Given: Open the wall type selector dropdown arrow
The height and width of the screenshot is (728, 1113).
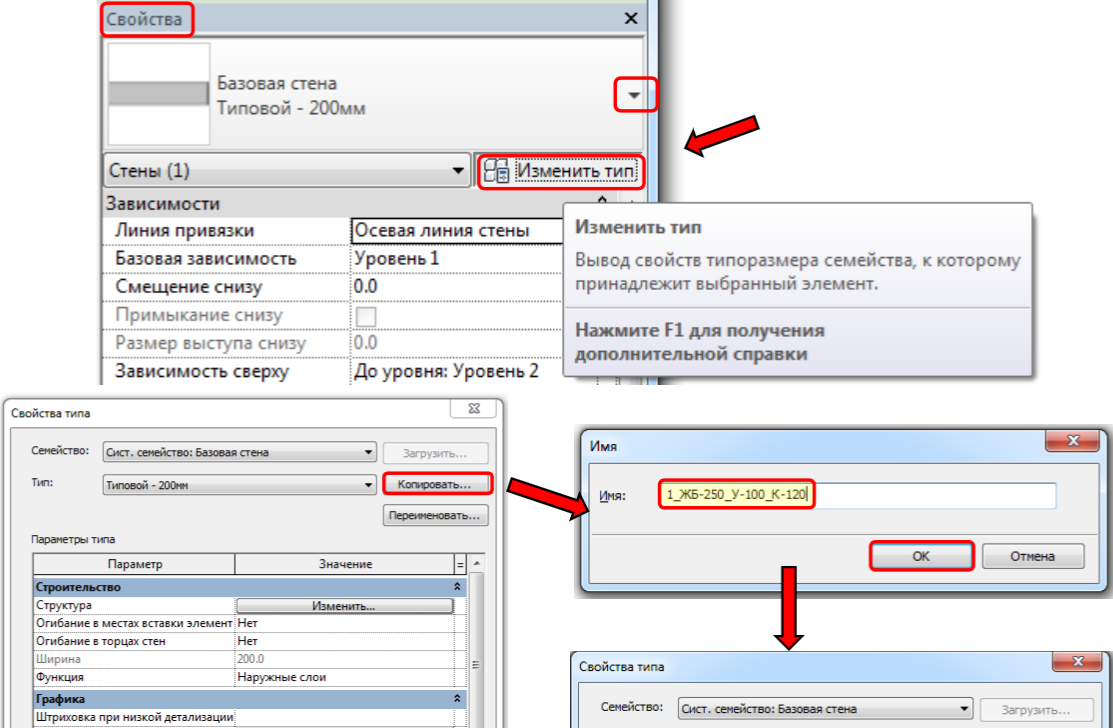Looking at the screenshot, I should click(635, 95).
